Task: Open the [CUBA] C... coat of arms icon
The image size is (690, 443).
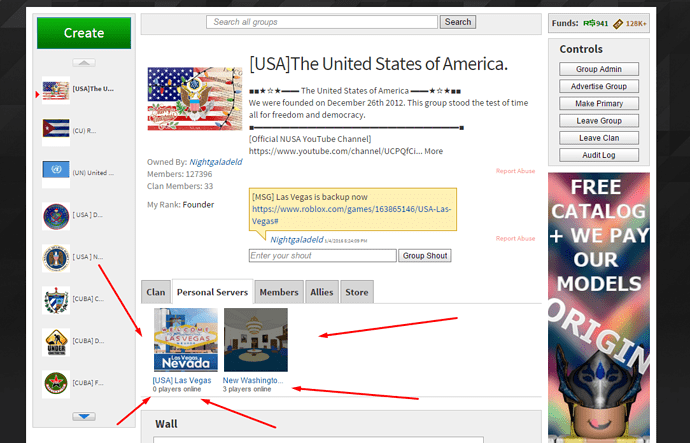Action: tap(56, 300)
